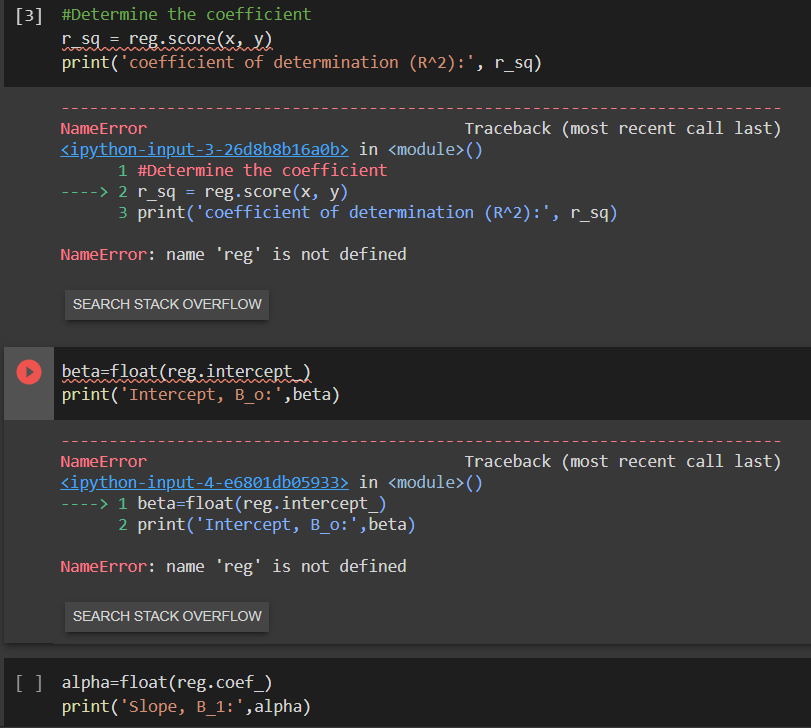Click the ----> 2 arrow in first traceback
This screenshot has width=811, height=728.
tap(86, 190)
